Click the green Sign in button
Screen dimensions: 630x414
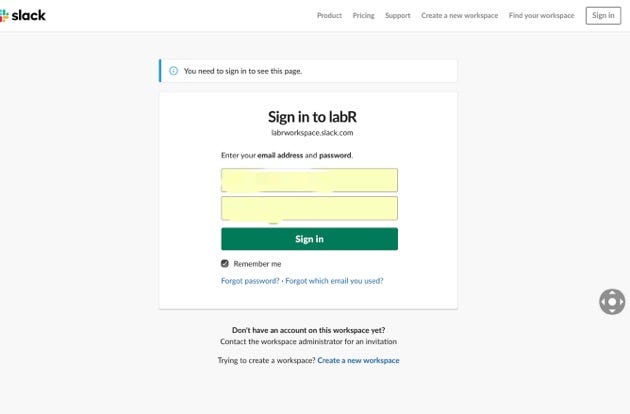click(309, 239)
